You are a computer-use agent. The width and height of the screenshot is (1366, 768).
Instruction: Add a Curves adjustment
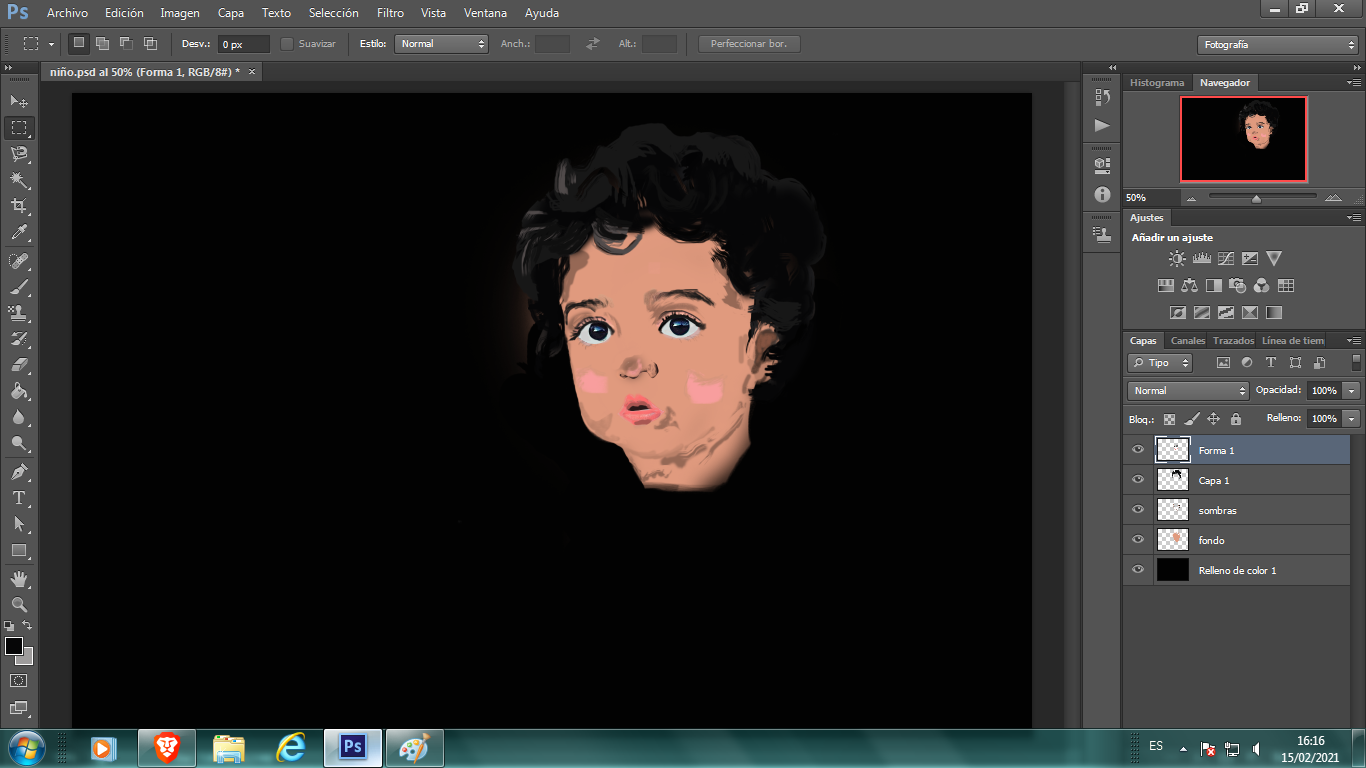(x=1225, y=258)
